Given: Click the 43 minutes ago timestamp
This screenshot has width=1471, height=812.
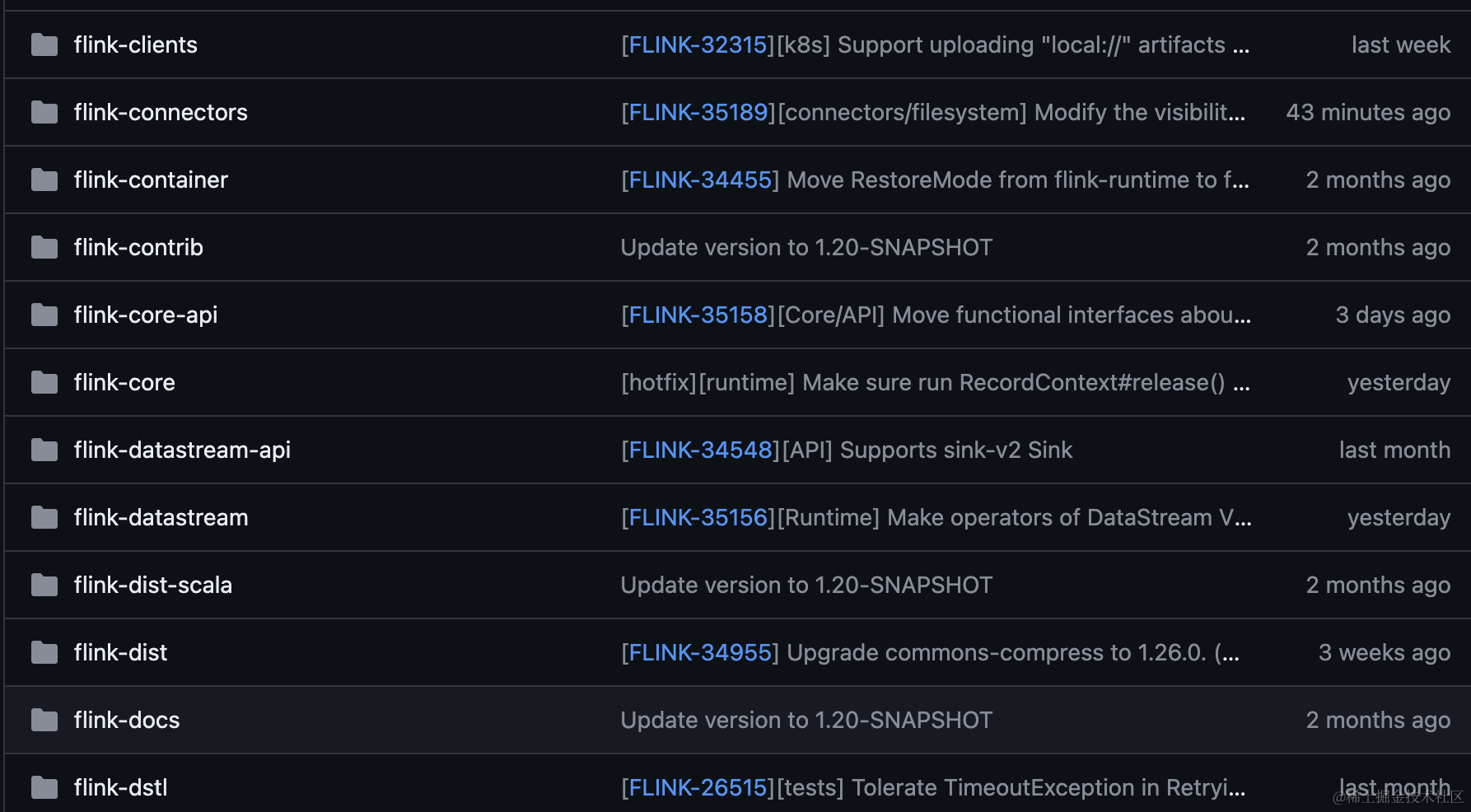Looking at the screenshot, I should tap(1368, 112).
